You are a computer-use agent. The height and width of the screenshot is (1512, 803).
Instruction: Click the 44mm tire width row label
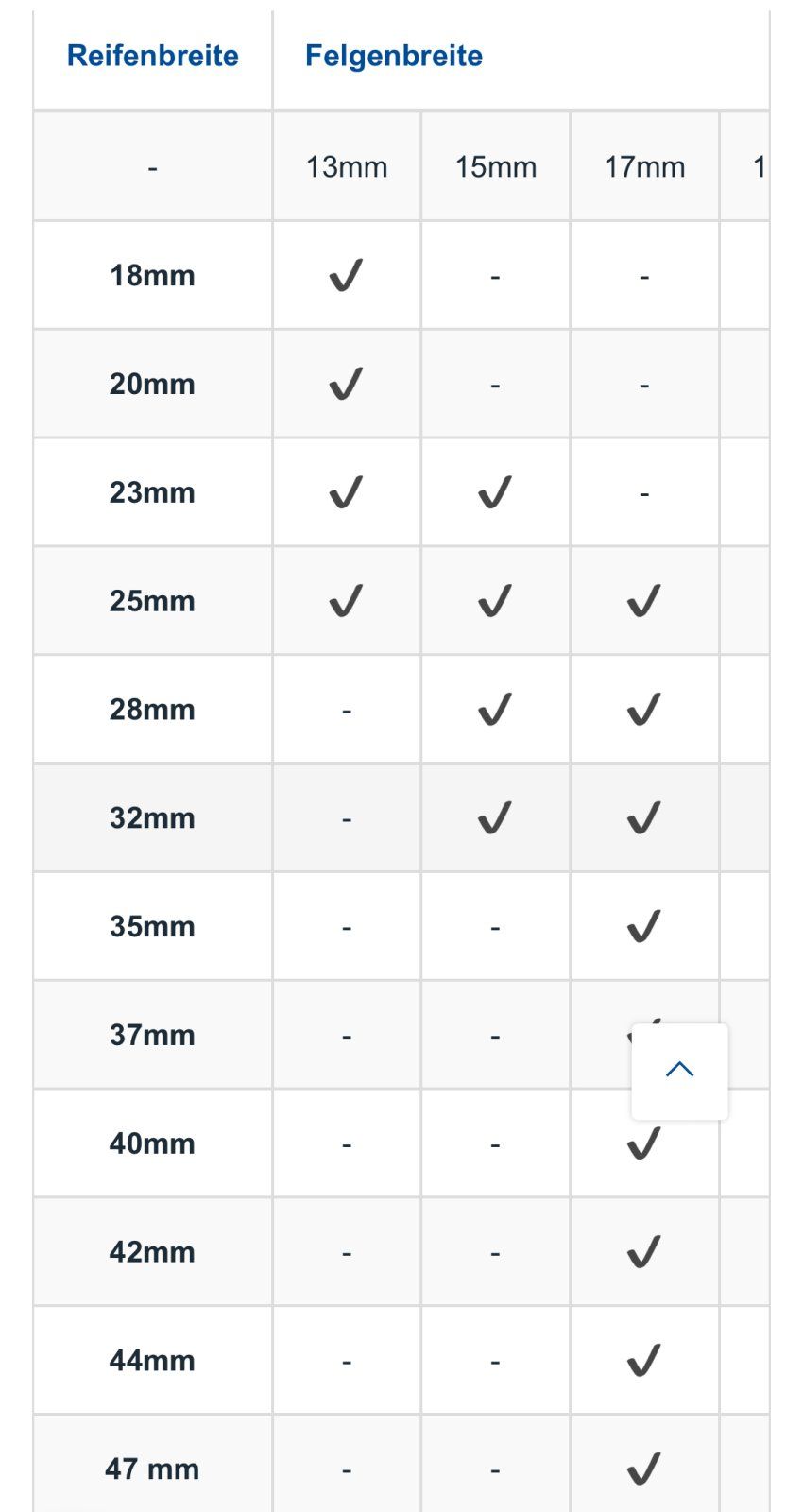click(x=152, y=1361)
